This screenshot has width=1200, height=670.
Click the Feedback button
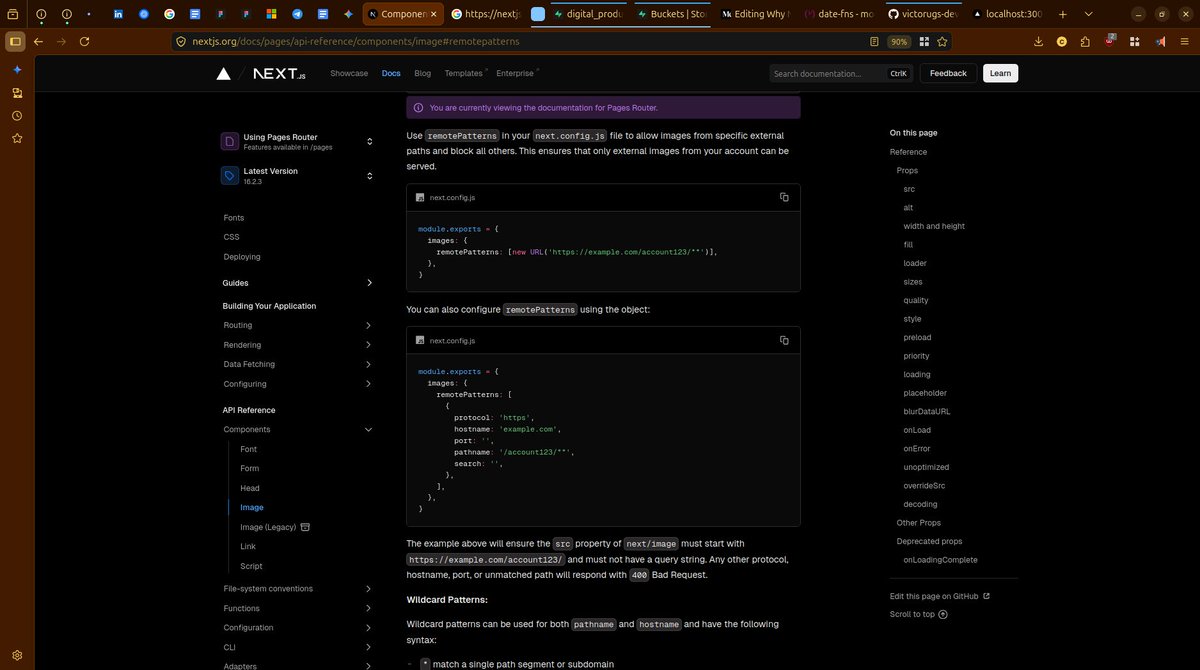[948, 73]
